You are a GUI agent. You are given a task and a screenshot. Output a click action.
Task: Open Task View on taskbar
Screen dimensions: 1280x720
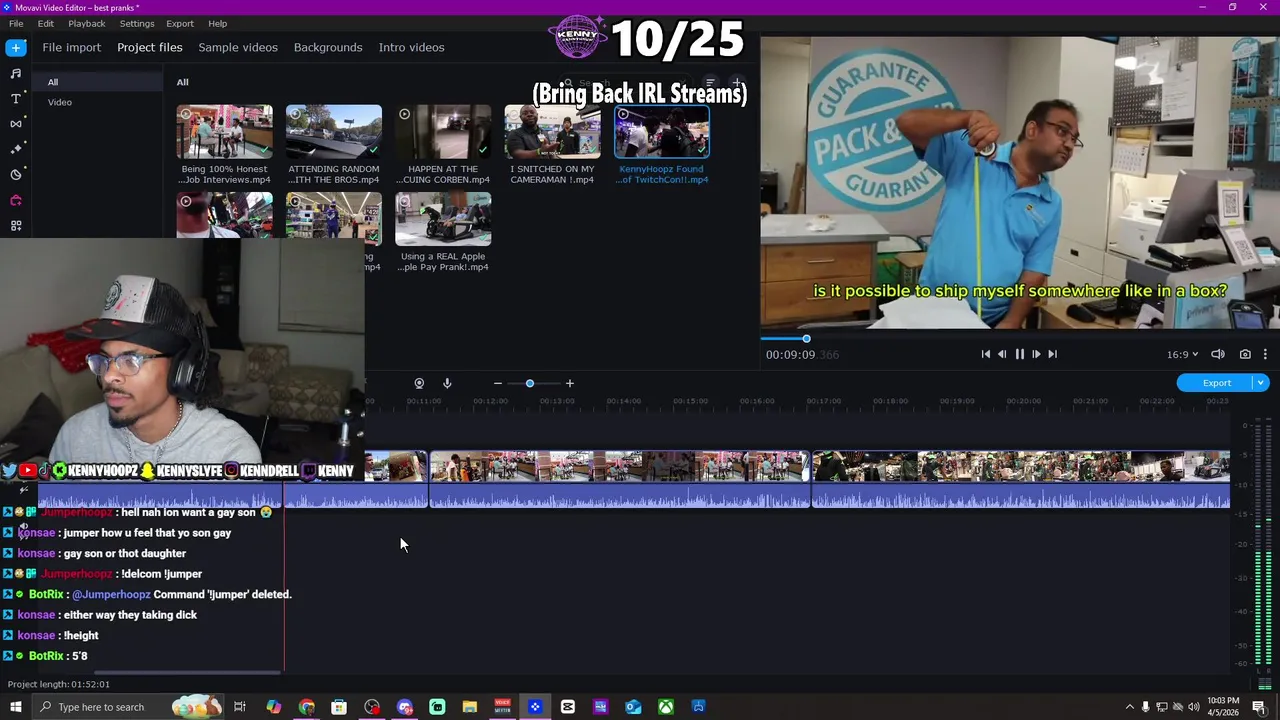tap(240, 707)
